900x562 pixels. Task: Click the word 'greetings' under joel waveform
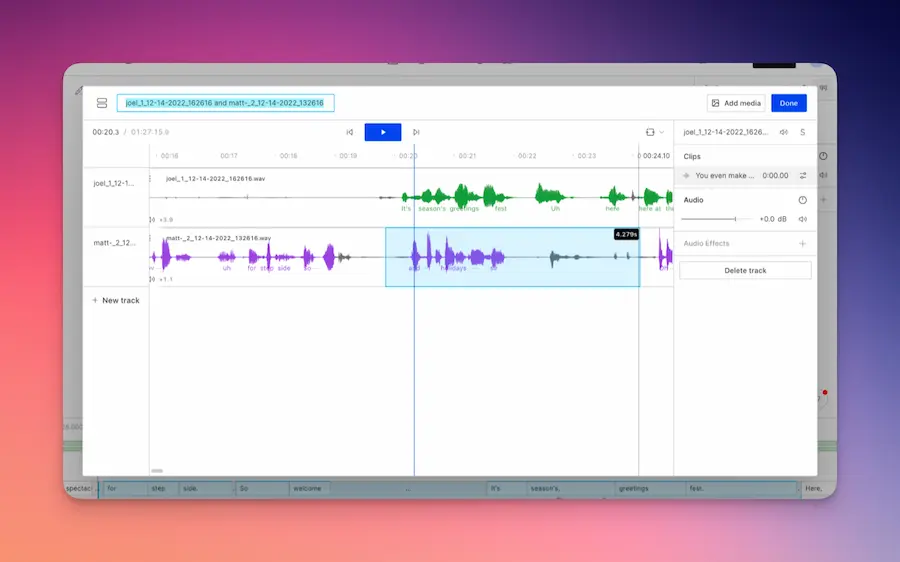(x=464, y=208)
